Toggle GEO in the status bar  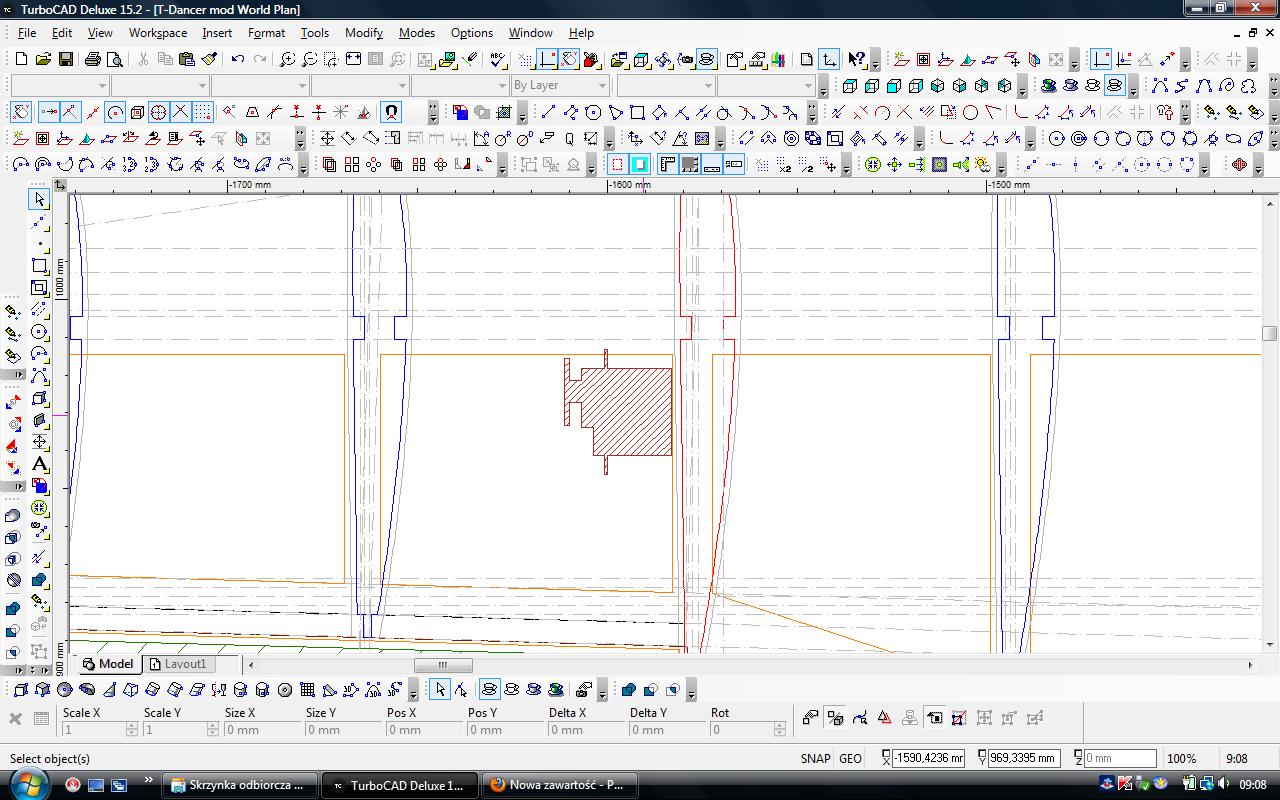pos(850,758)
